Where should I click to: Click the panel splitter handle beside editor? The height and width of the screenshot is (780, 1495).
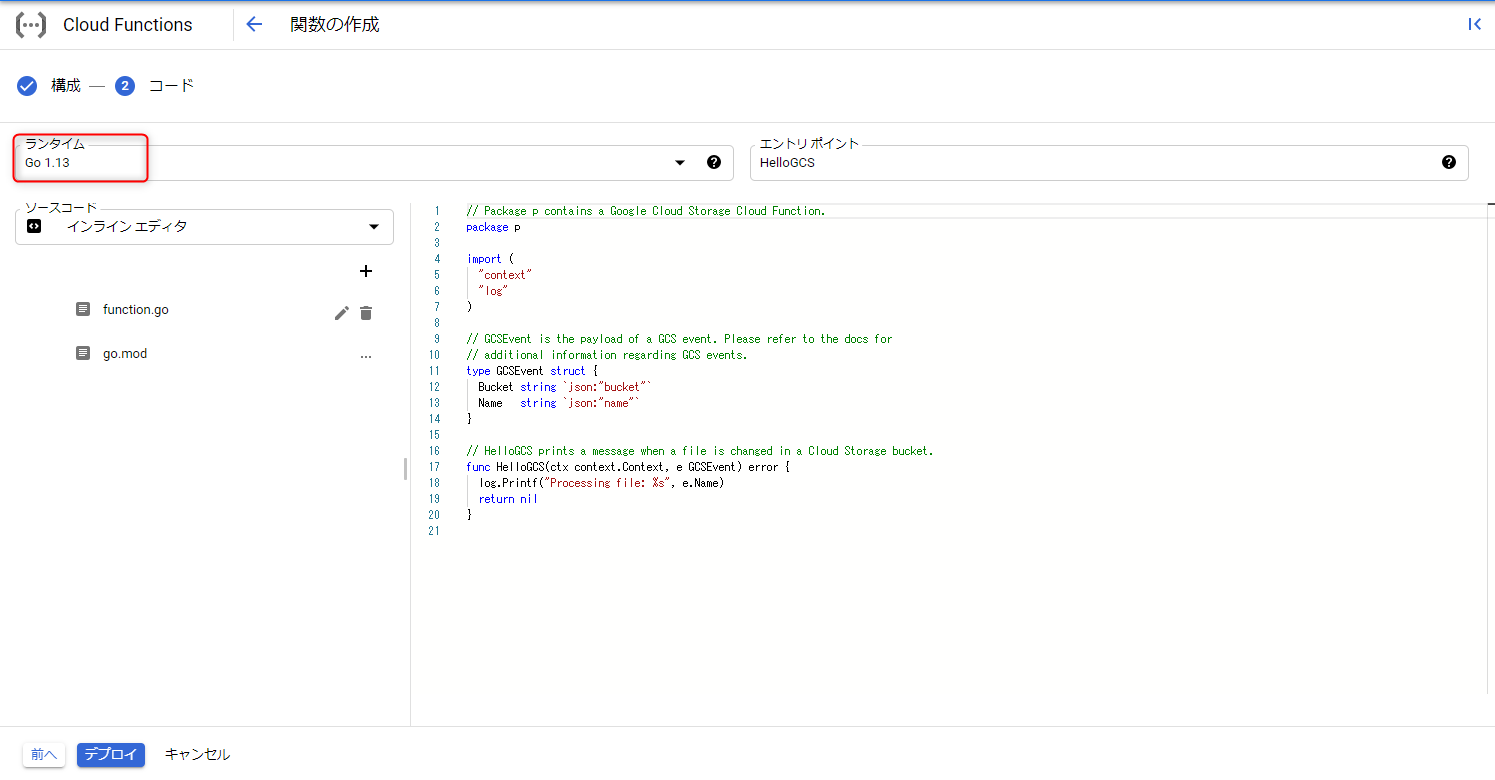point(405,469)
